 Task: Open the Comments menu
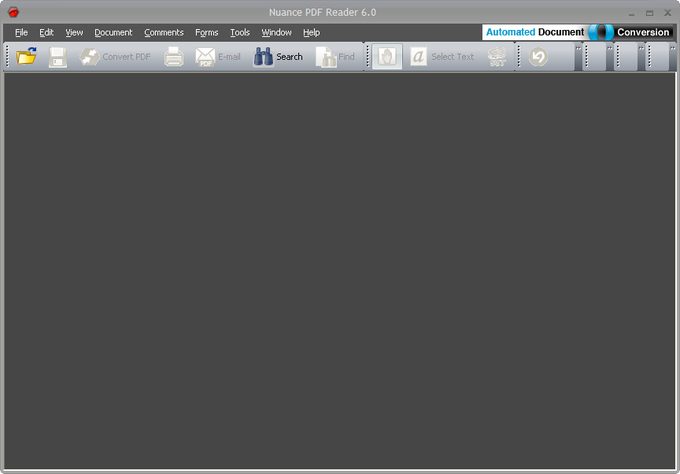tap(164, 33)
